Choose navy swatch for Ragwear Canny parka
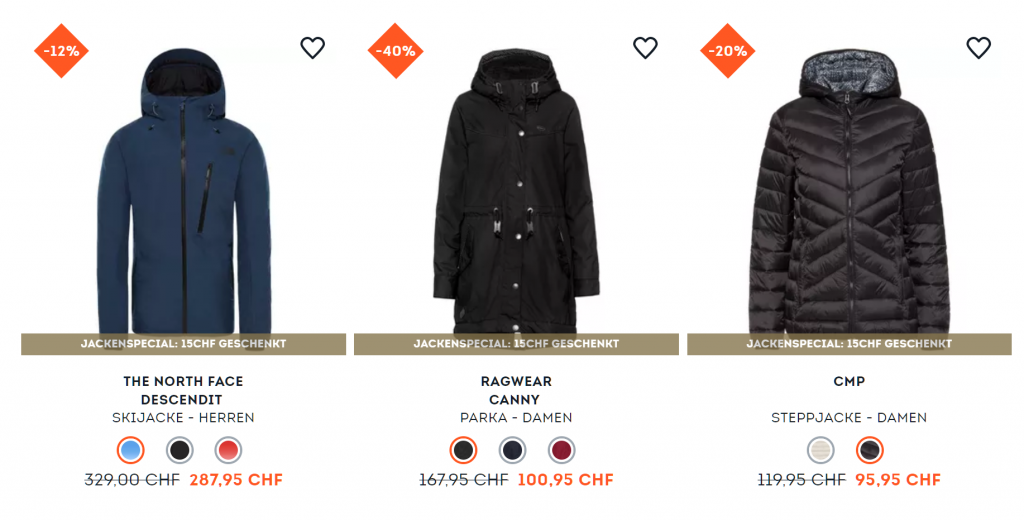The image size is (1024, 520). 512,450
